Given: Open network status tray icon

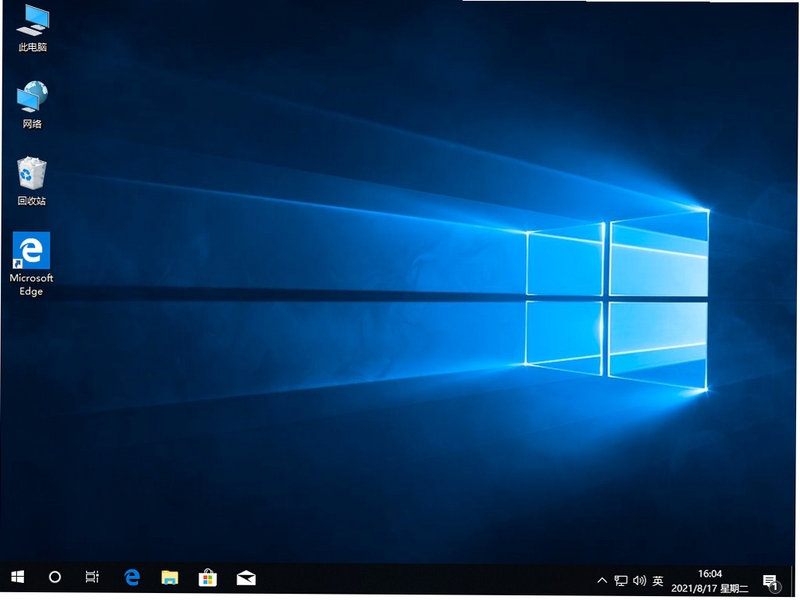Looking at the screenshot, I should pos(621,581).
